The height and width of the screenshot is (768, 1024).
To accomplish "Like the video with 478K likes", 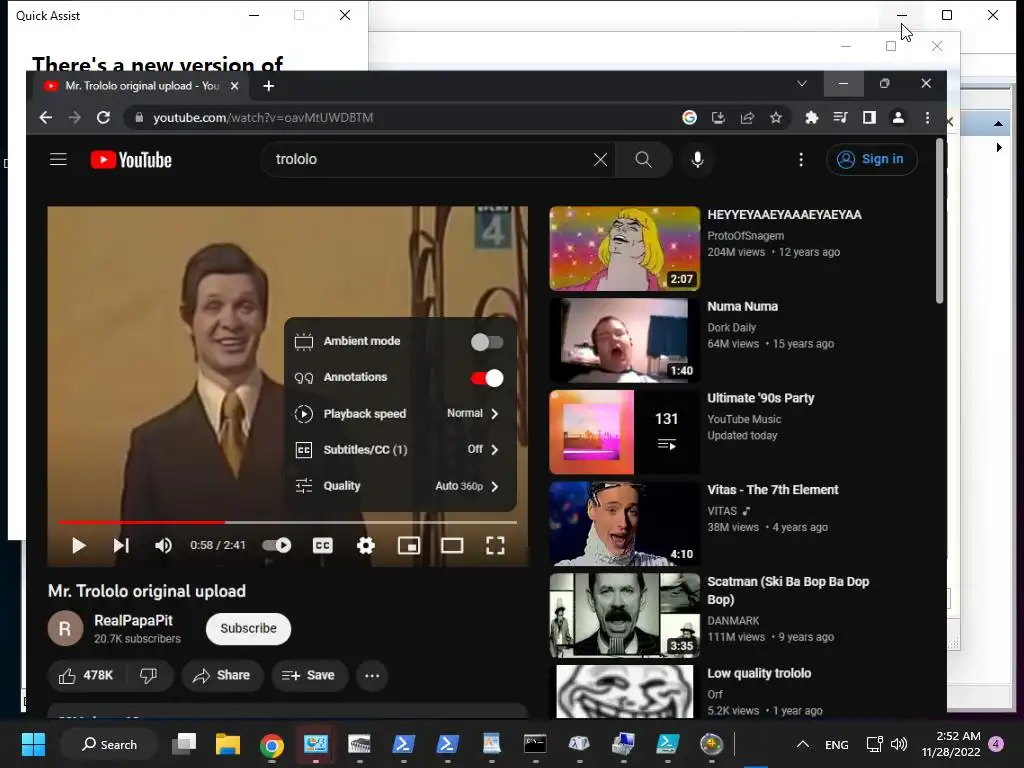I will click(x=85, y=675).
